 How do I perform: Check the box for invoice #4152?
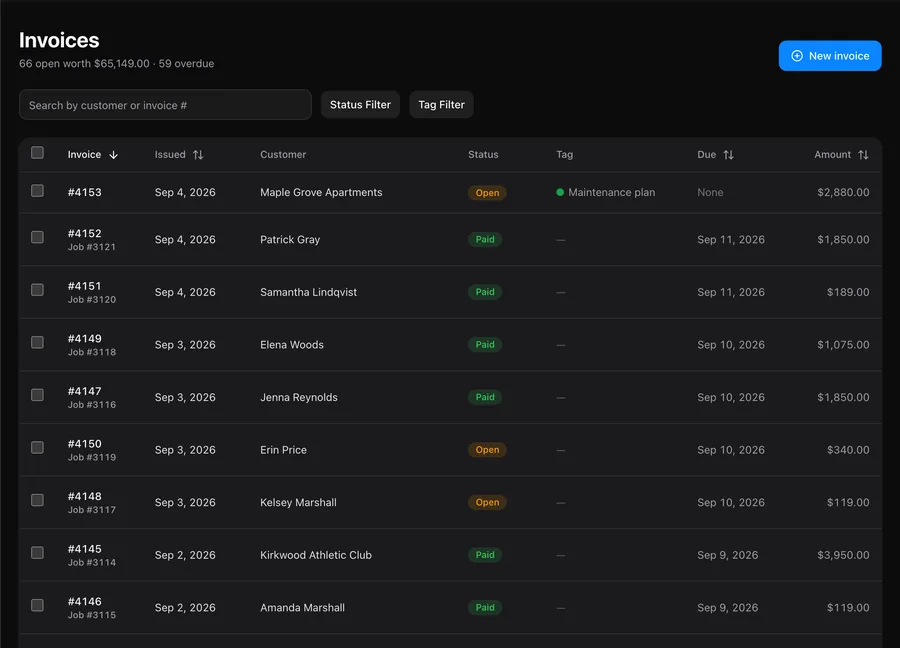pos(37,237)
